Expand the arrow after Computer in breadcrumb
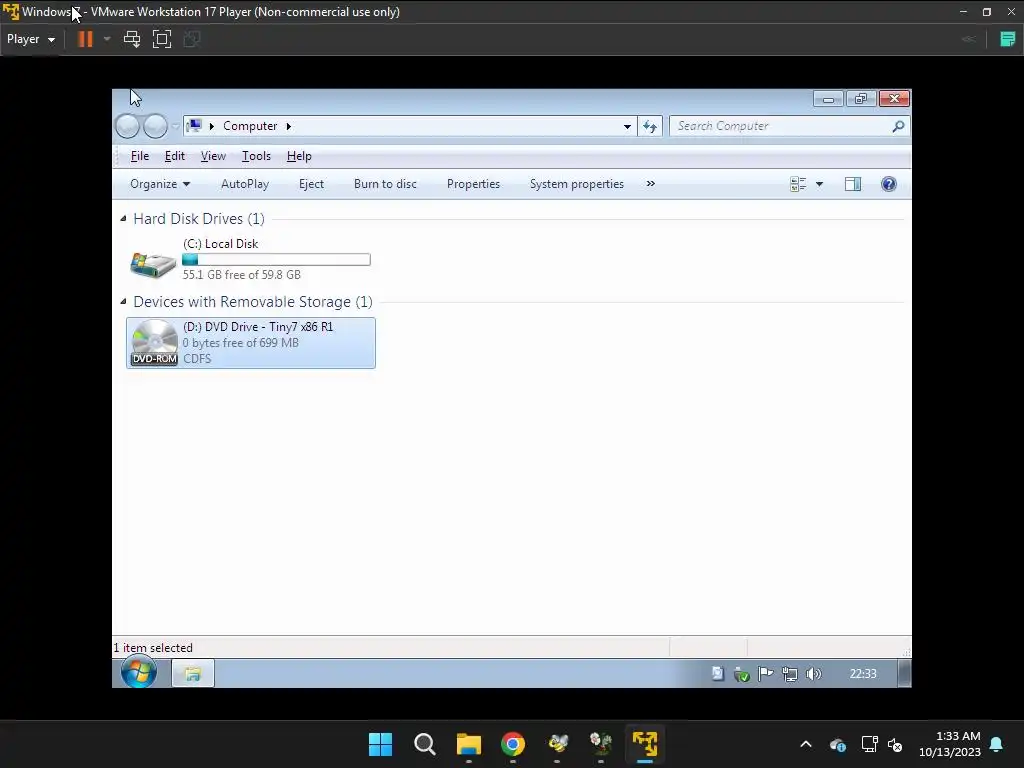The image size is (1024, 768). (288, 126)
